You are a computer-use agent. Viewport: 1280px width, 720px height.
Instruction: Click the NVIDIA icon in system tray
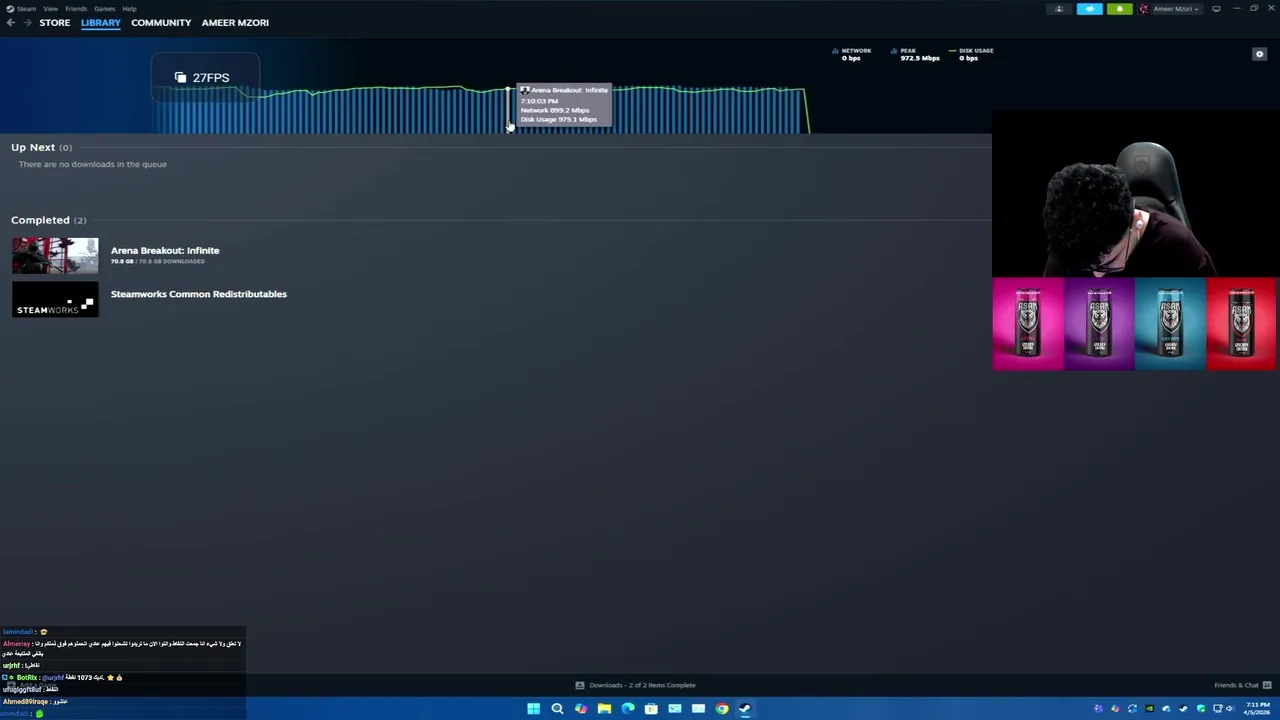(x=1149, y=709)
